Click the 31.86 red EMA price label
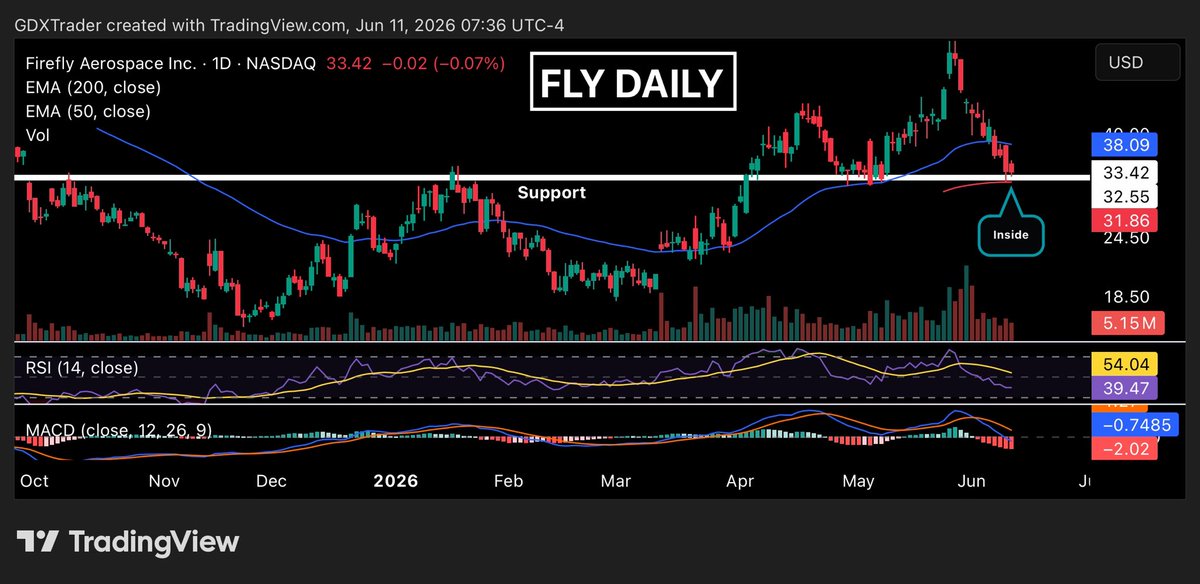Image resolution: width=1200 pixels, height=584 pixels. tap(1123, 220)
